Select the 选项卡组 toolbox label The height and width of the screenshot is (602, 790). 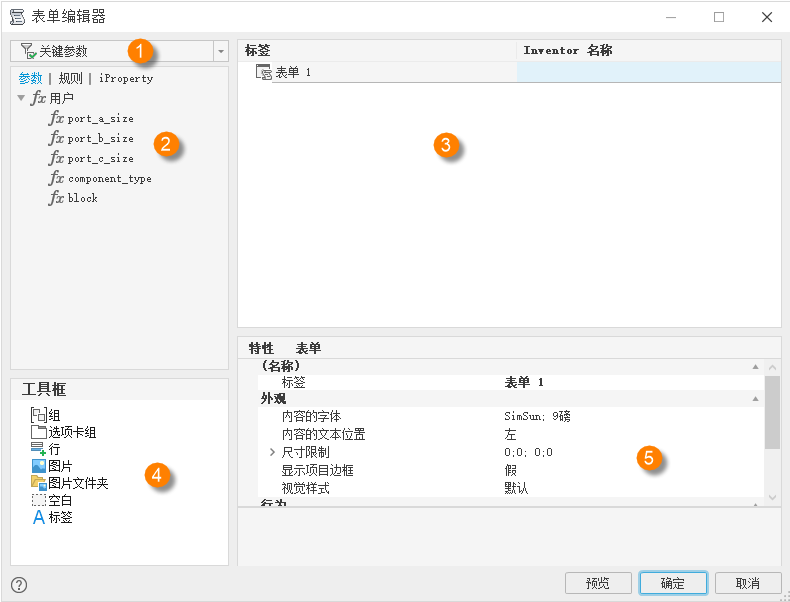[x=73, y=432]
